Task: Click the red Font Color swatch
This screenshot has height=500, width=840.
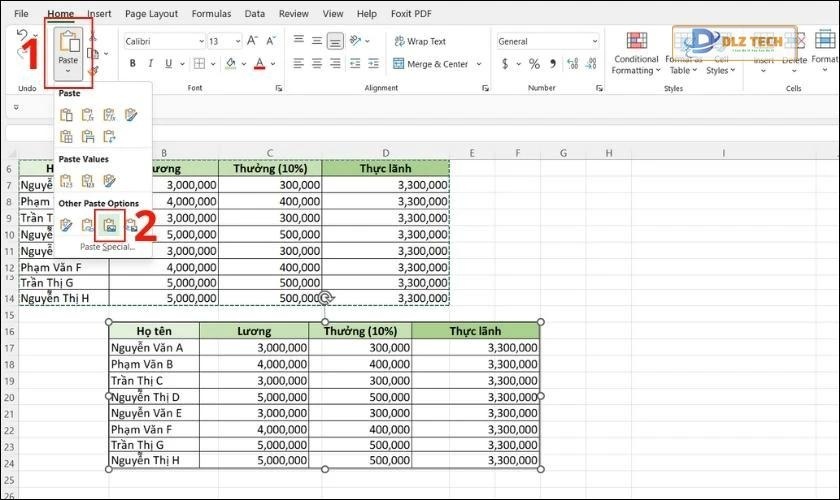Action: point(259,64)
